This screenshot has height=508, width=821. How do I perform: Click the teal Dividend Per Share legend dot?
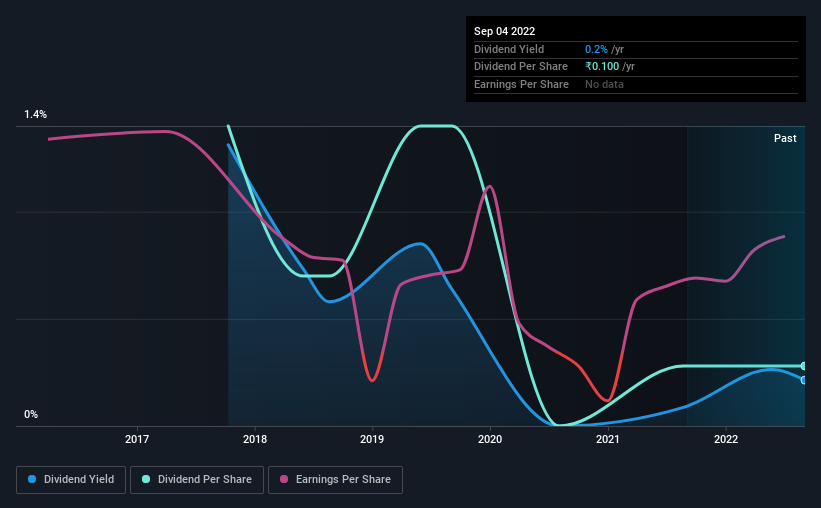point(146,479)
